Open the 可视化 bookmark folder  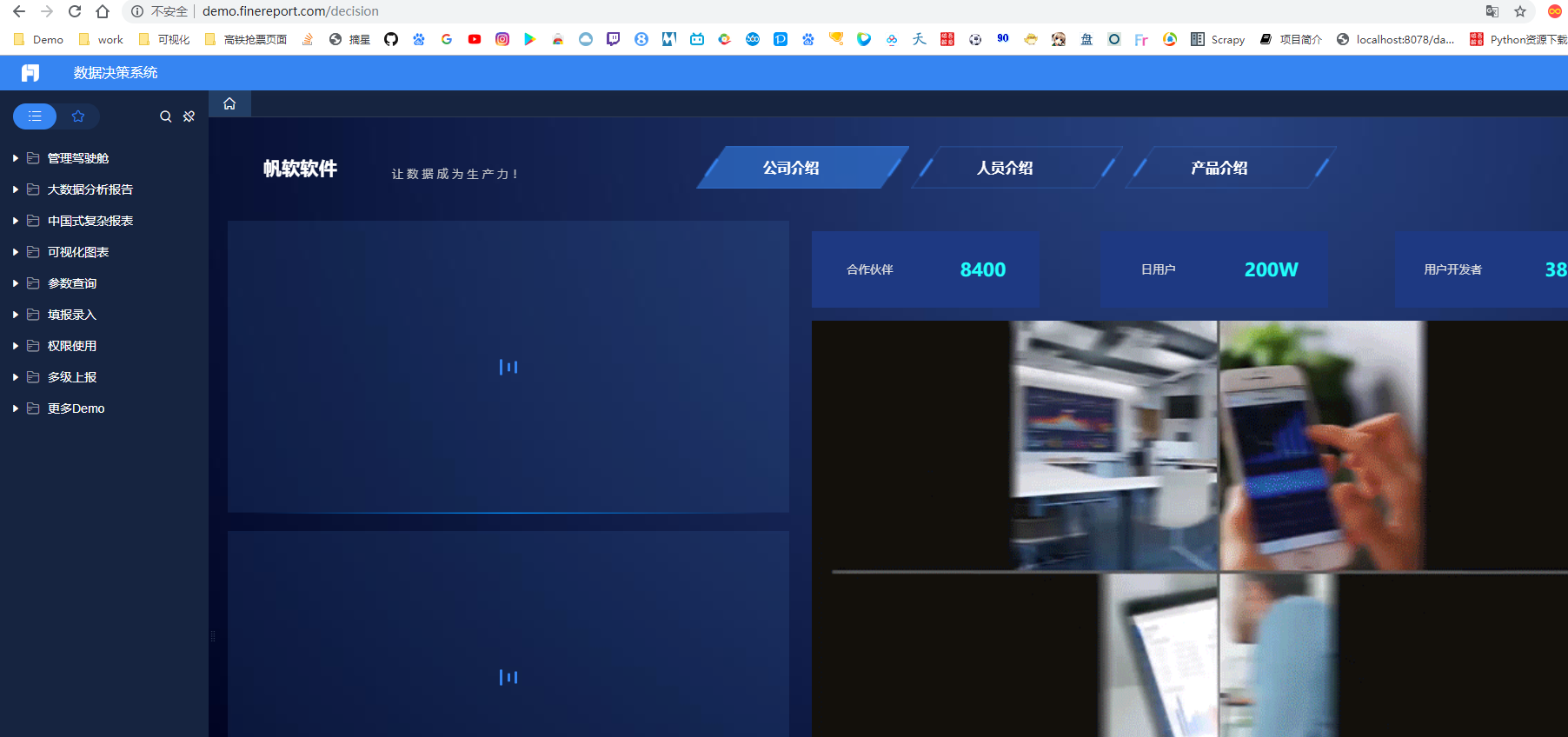tap(164, 39)
